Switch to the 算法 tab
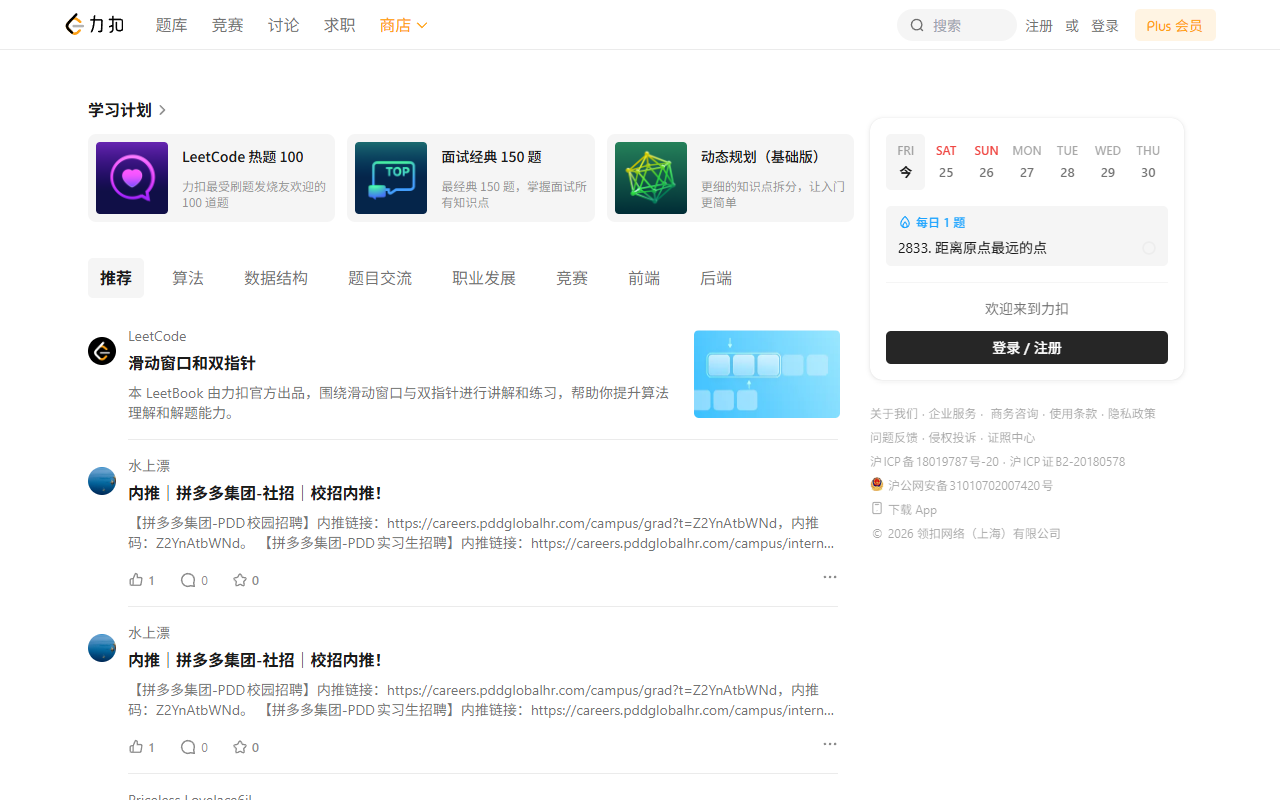This screenshot has height=800, width=1280. [187, 278]
